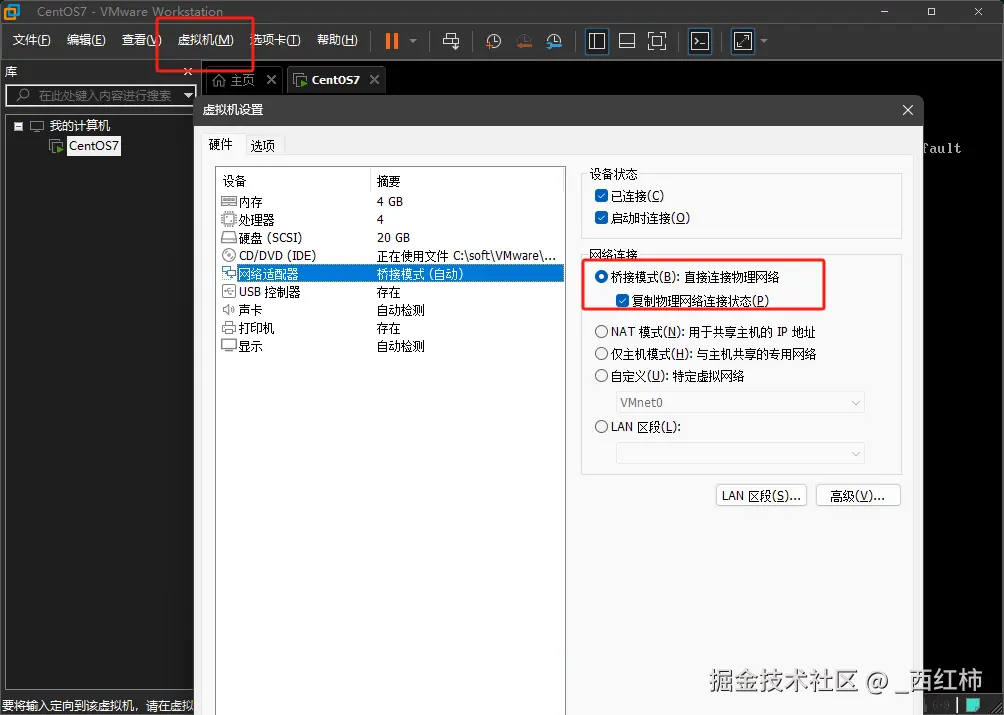Switch to the 硬件 tab
This screenshot has height=715, width=1004.
pos(221,145)
